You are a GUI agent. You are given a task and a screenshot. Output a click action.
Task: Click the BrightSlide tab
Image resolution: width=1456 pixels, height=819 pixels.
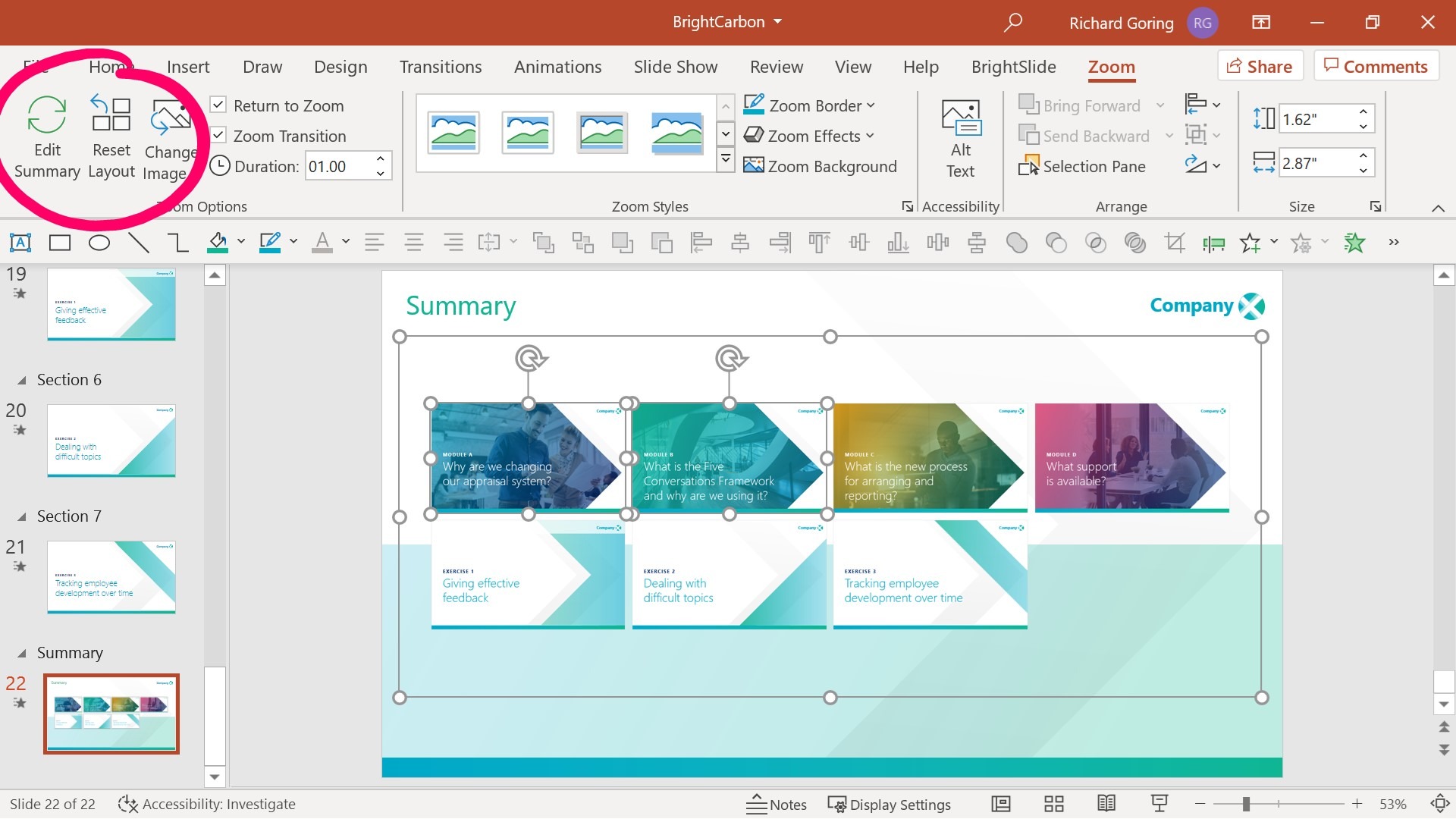point(1013,66)
